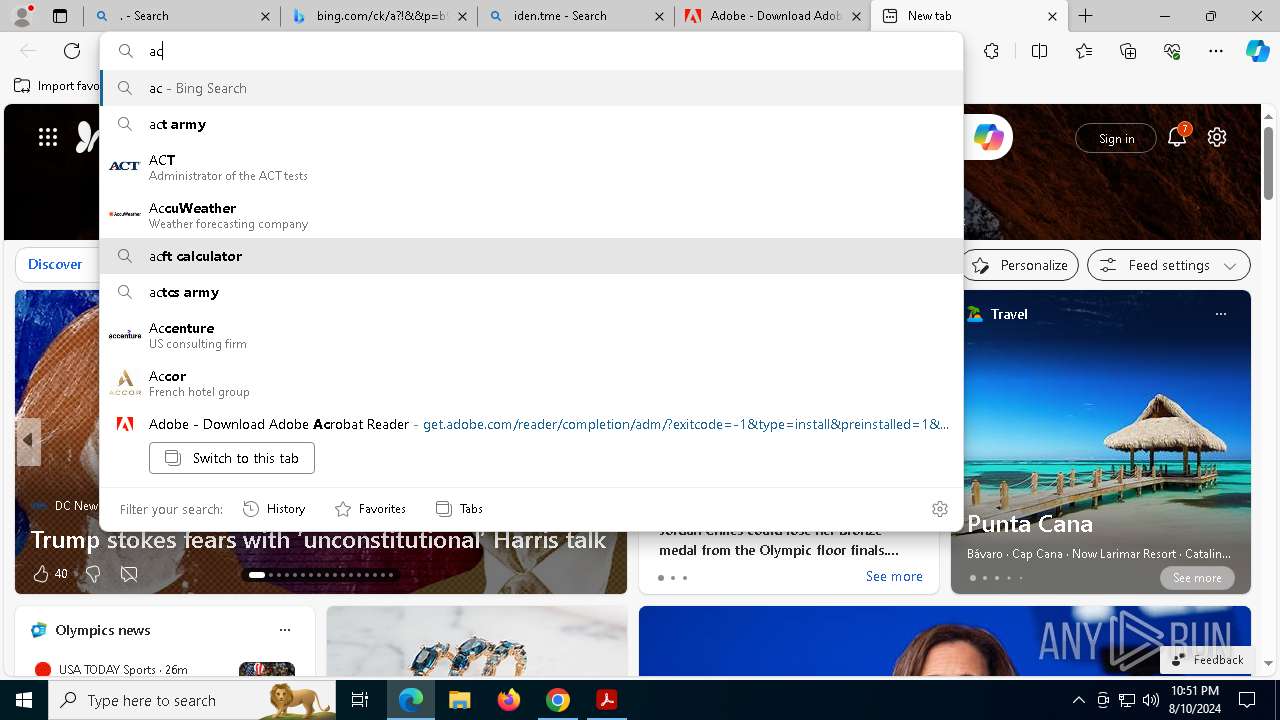Open File Explorer in taskbar
1280x720 pixels.
click(460, 700)
